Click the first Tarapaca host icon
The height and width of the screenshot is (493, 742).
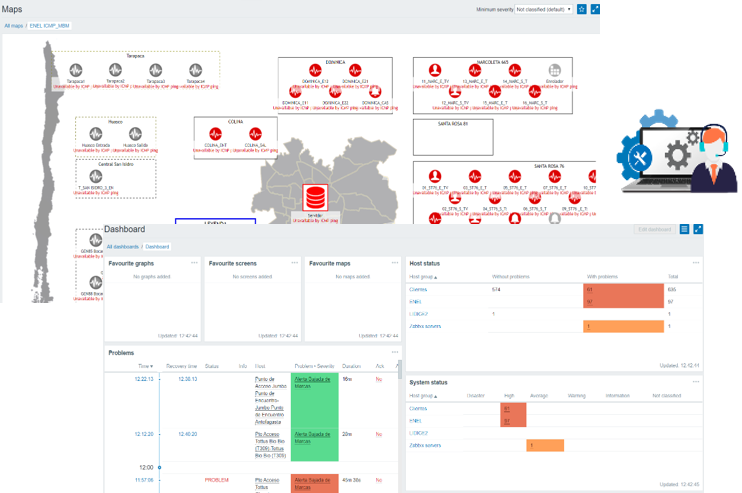(76, 70)
